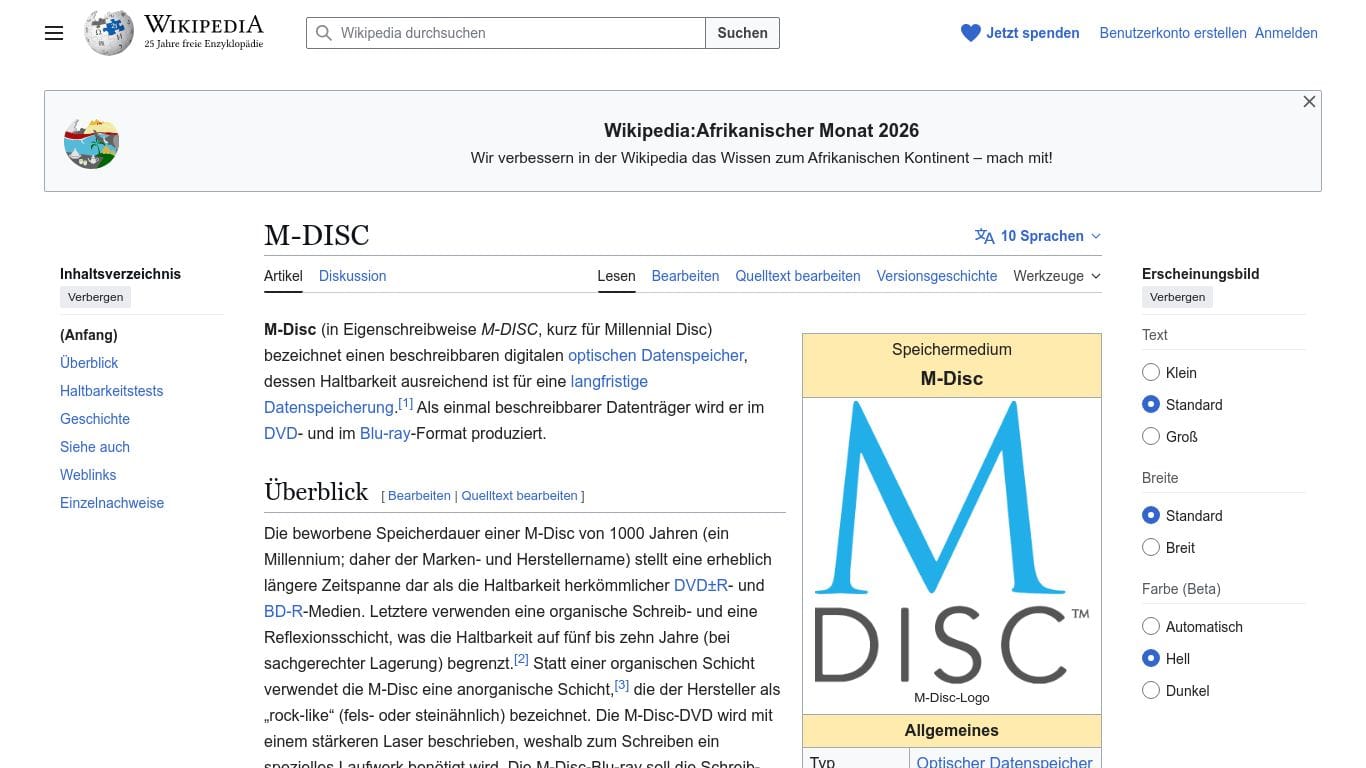Select Standard text size
1366x768 pixels.
(1151, 405)
